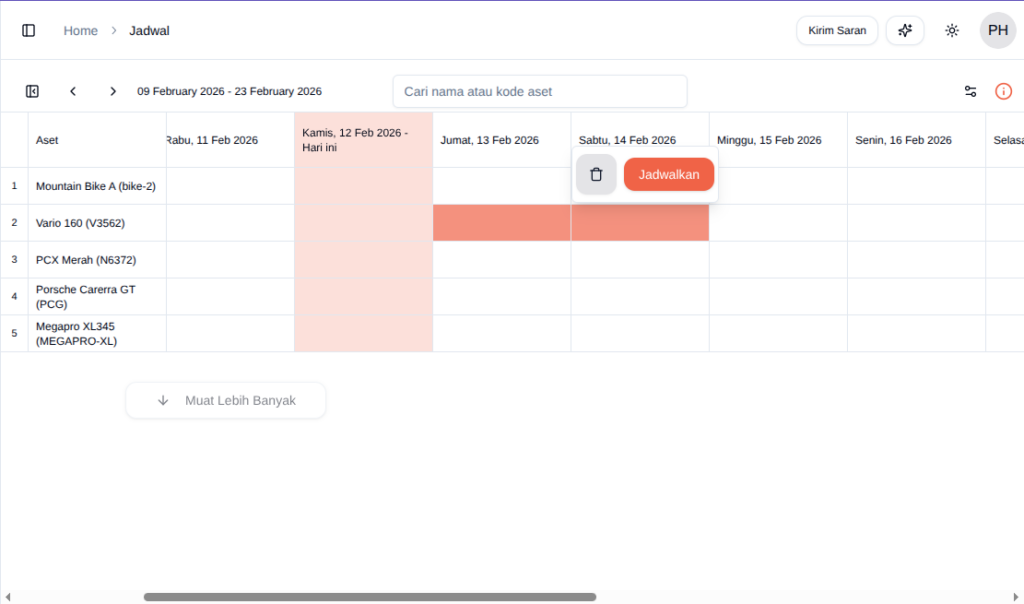
Task: Click the red info icon
Action: pos(1003,91)
